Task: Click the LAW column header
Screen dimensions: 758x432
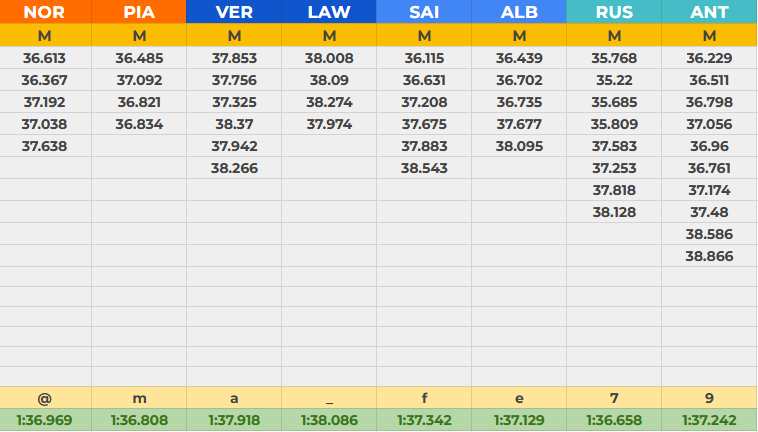Action: pos(329,12)
